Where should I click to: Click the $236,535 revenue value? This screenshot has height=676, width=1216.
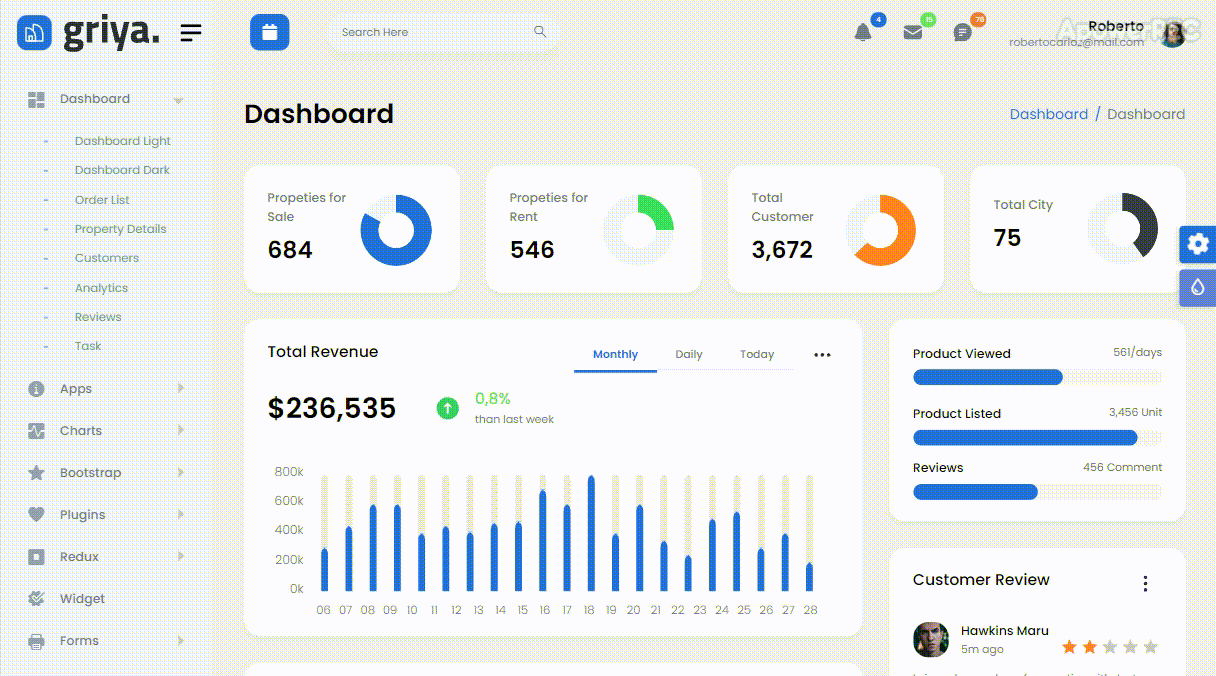click(x=332, y=408)
